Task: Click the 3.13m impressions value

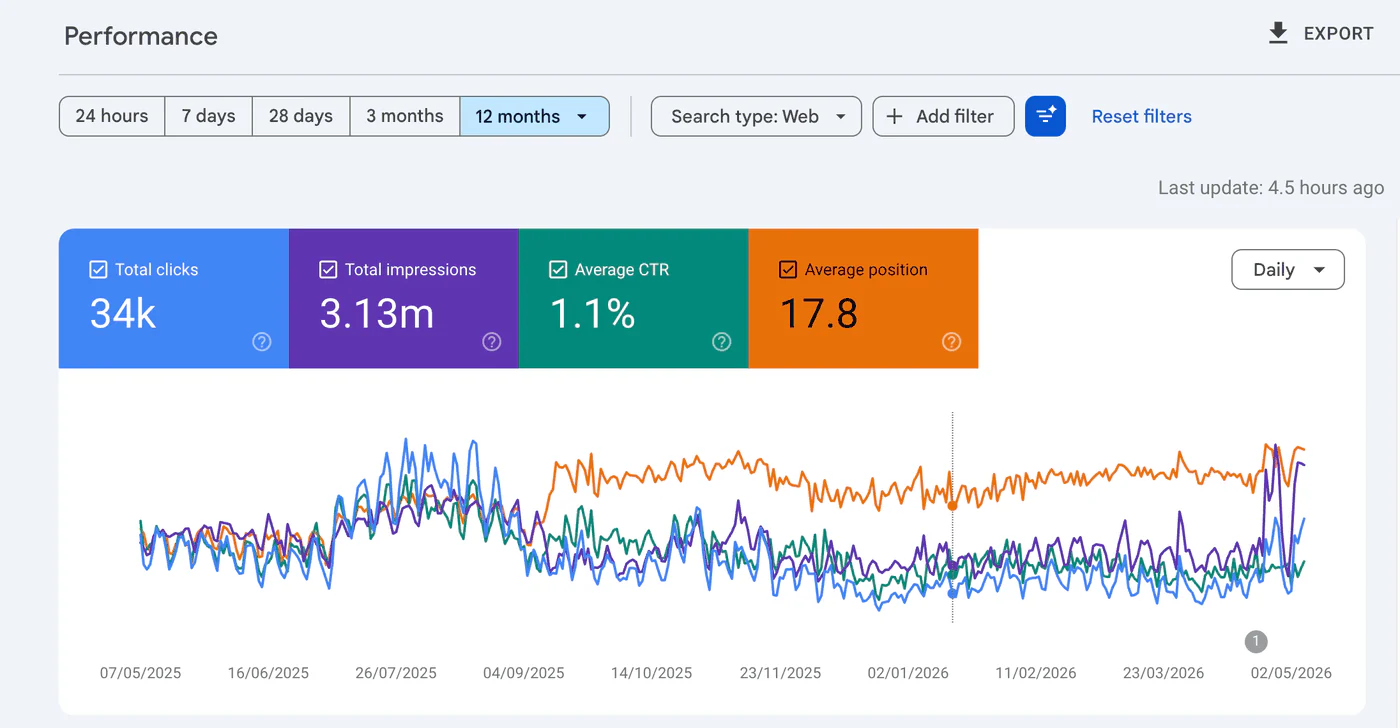Action: 377,314
